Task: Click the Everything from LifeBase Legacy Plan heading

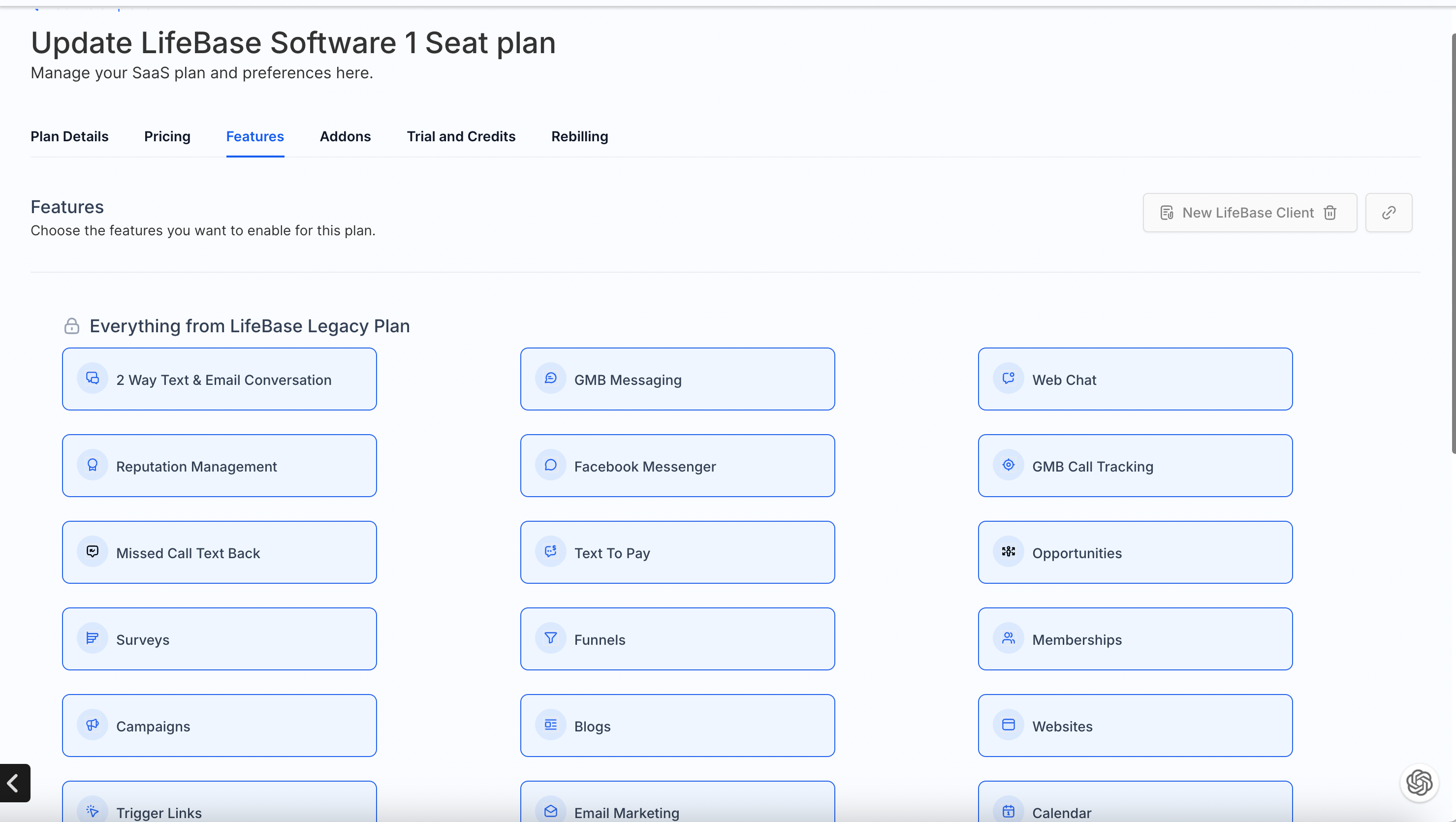Action: click(x=249, y=326)
